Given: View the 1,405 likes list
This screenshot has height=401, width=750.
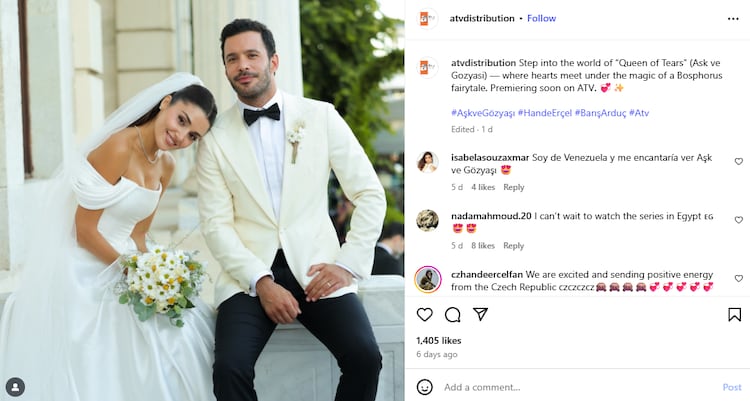Looking at the screenshot, I should pos(439,341).
